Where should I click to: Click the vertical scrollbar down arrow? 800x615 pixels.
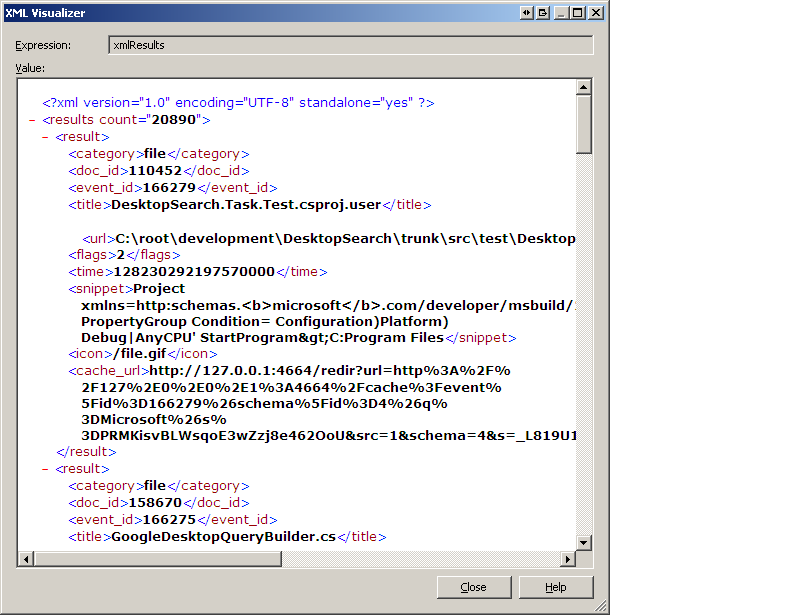pyautogui.click(x=584, y=543)
